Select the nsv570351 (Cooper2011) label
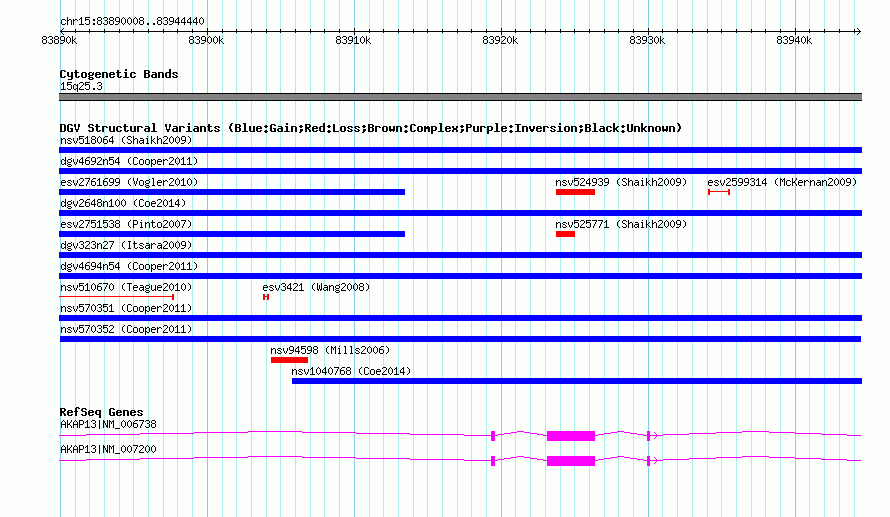The width and height of the screenshot is (890, 517). coord(126,308)
